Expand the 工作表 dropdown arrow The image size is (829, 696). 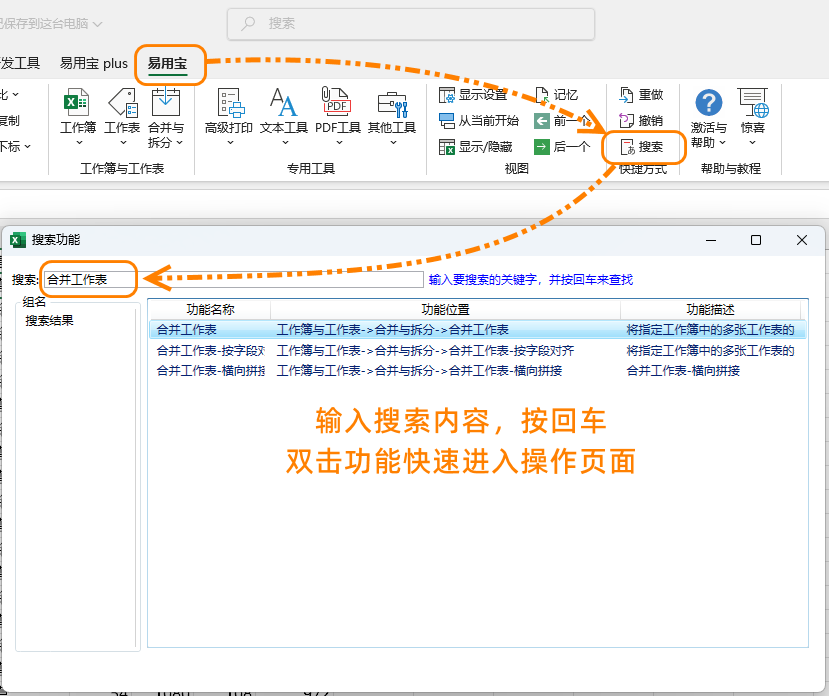tap(123, 143)
